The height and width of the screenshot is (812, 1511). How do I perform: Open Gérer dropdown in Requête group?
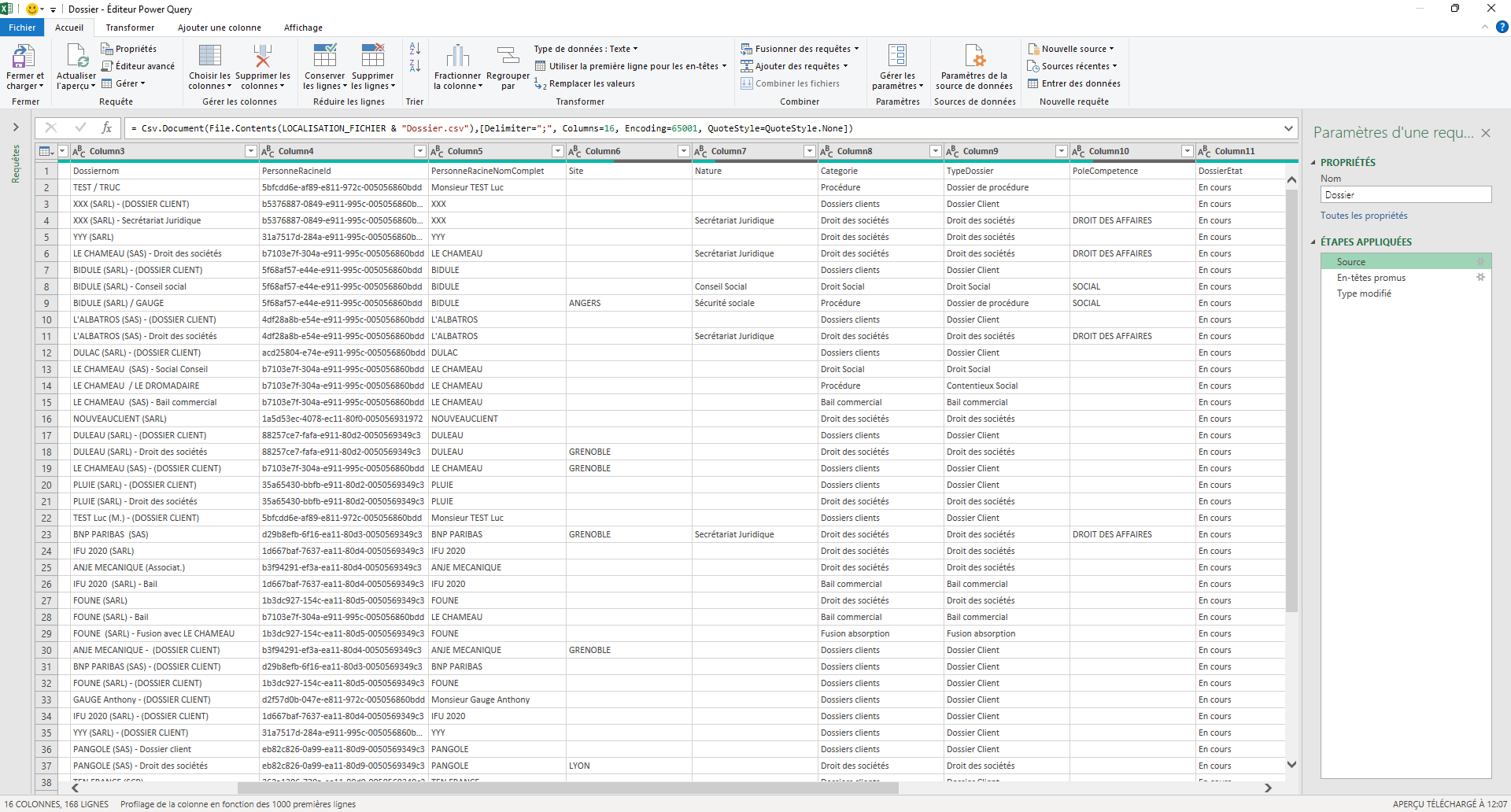click(x=124, y=83)
